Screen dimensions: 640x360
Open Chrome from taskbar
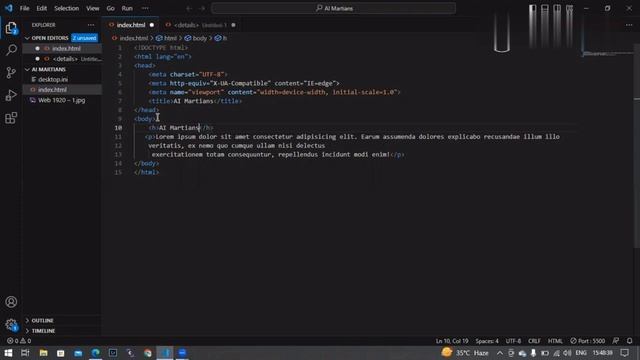tap(148, 353)
